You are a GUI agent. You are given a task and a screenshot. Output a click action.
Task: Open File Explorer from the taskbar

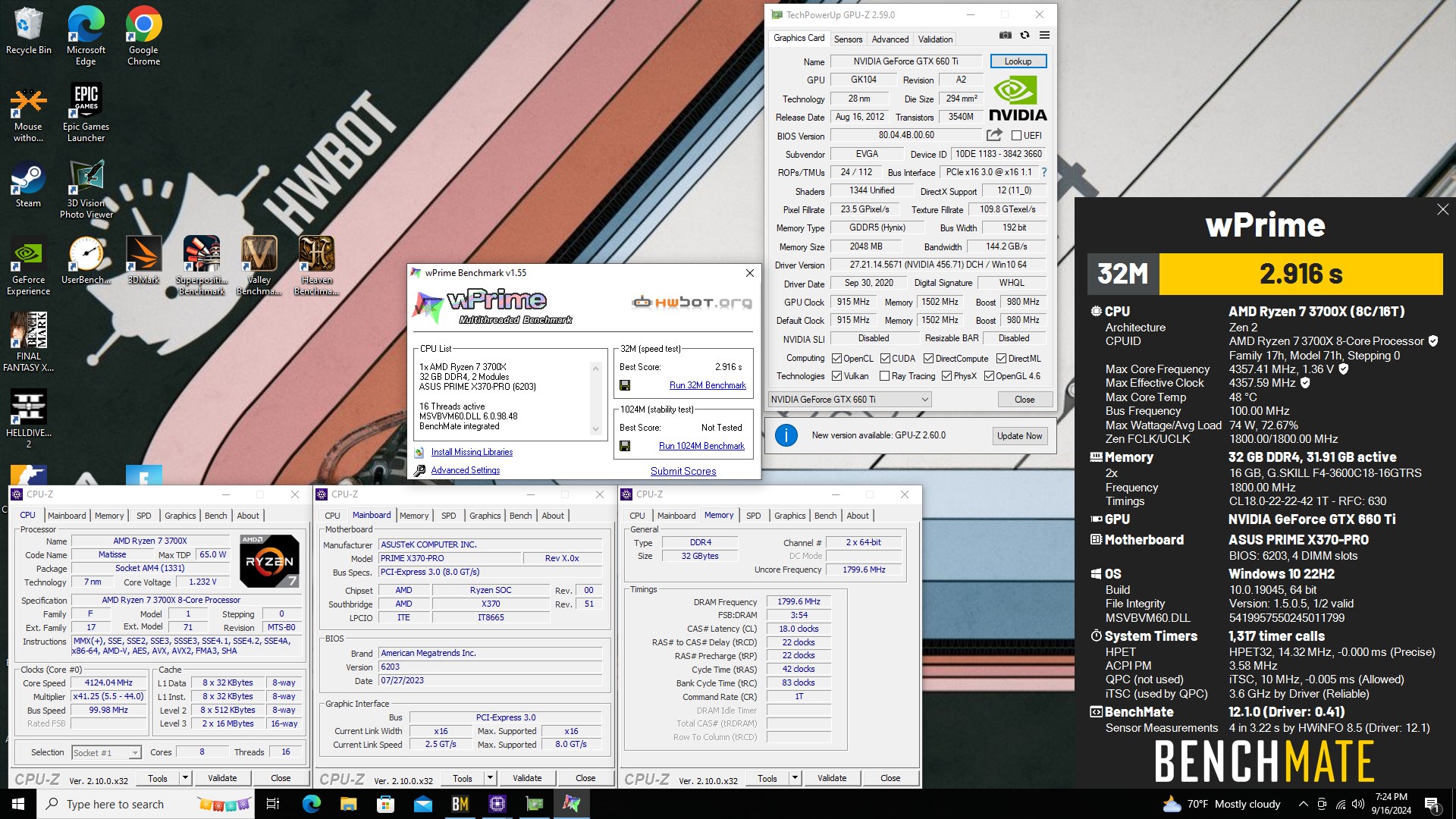348,804
